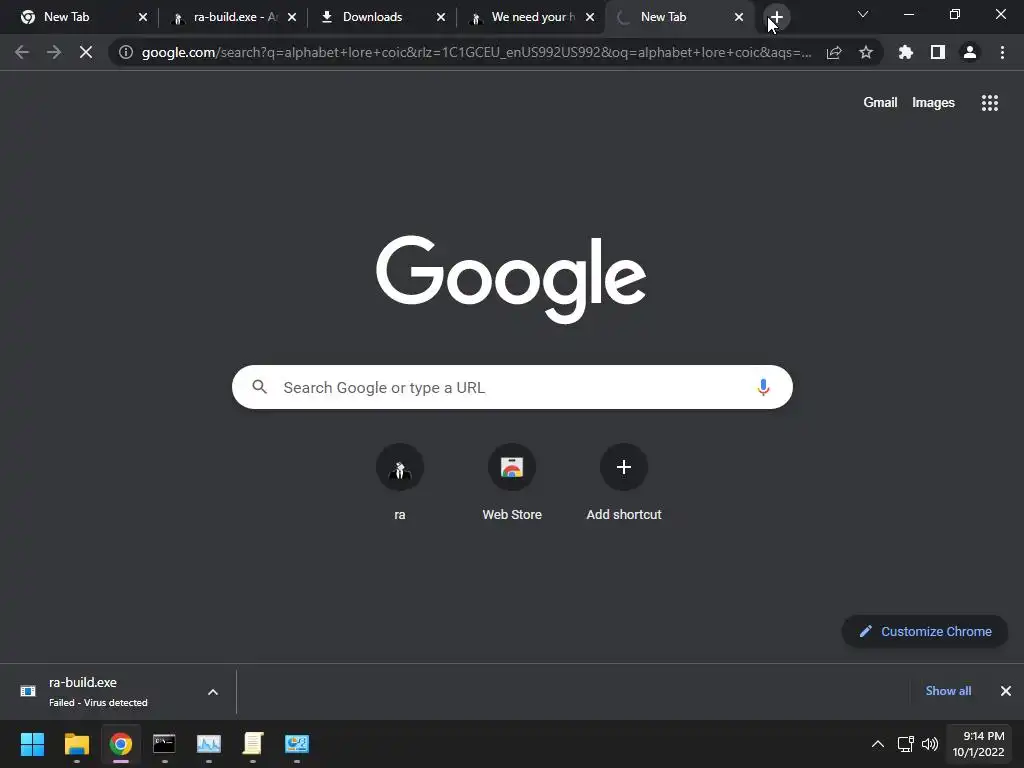
Task: Open File Explorer from taskbar
Action: point(76,744)
